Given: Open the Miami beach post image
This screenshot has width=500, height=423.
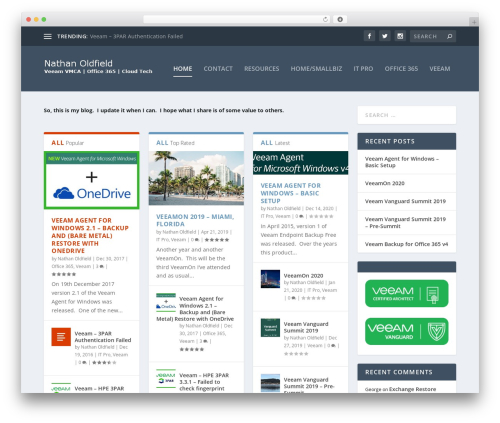Looking at the screenshot, I should click(196, 178).
